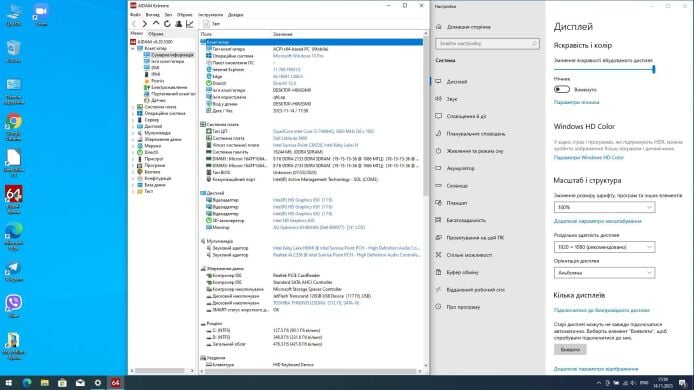Click the Microsoft Windows 10 Pro value
Screen dimensions: 694x390
(298, 56)
